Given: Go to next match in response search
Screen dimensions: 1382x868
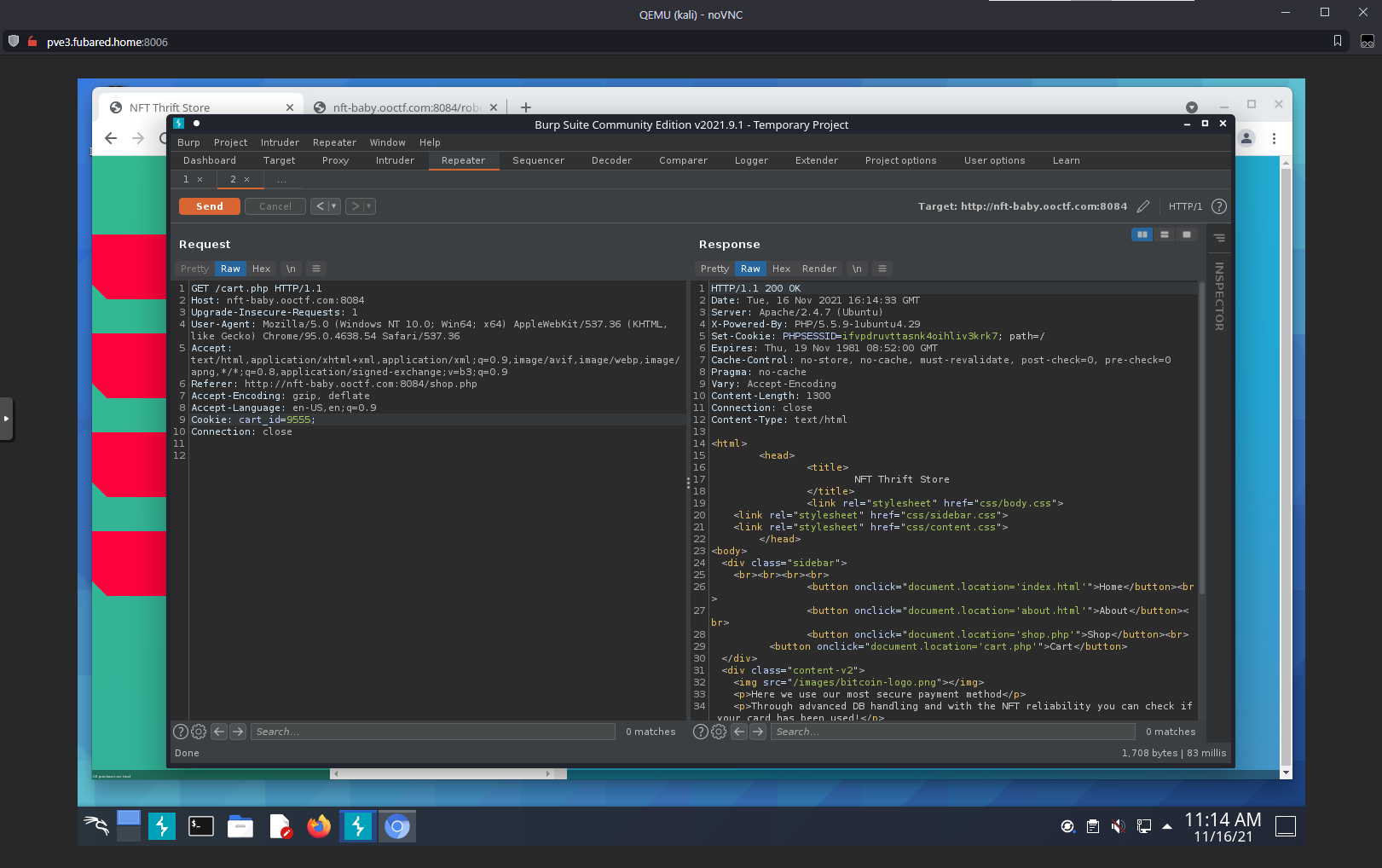Looking at the screenshot, I should pos(758,732).
